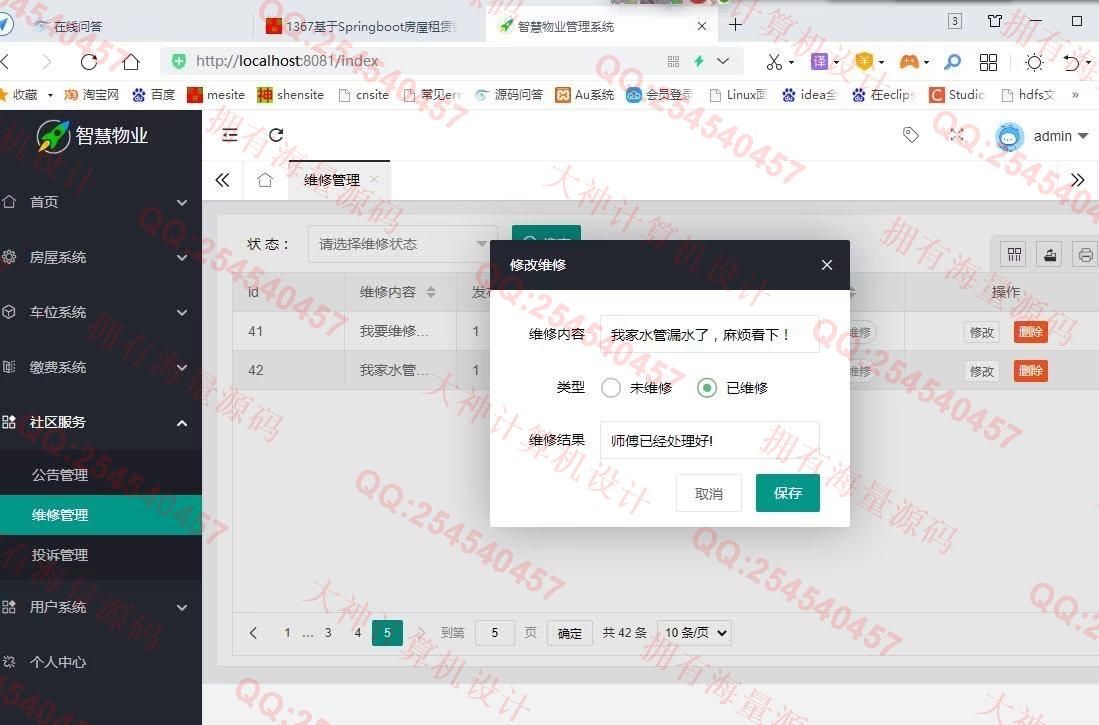This screenshot has height=725, width=1099.
Task: Sort by 维修内容 column arrows
Action: coord(431,292)
